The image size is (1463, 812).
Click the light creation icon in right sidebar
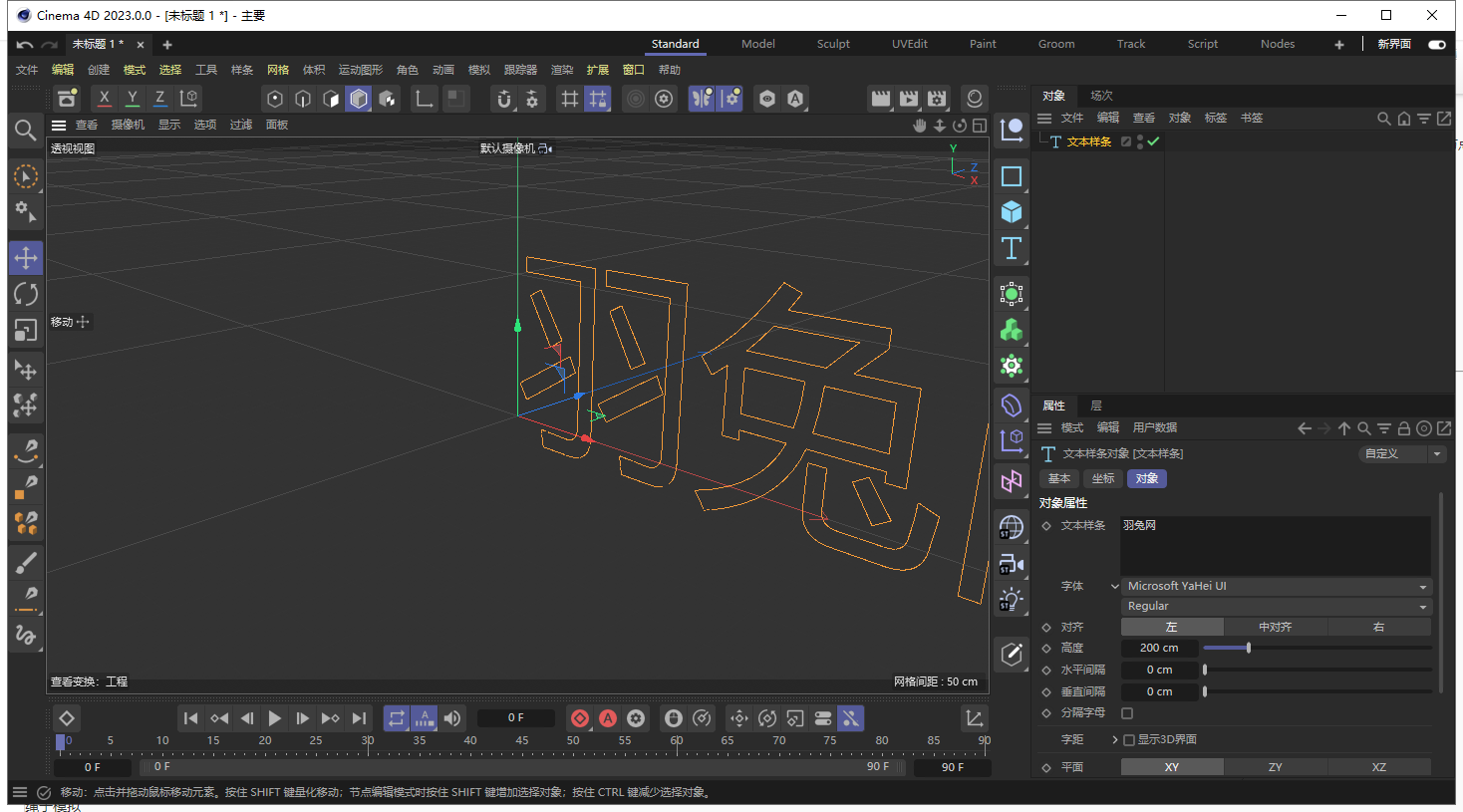[1011, 599]
